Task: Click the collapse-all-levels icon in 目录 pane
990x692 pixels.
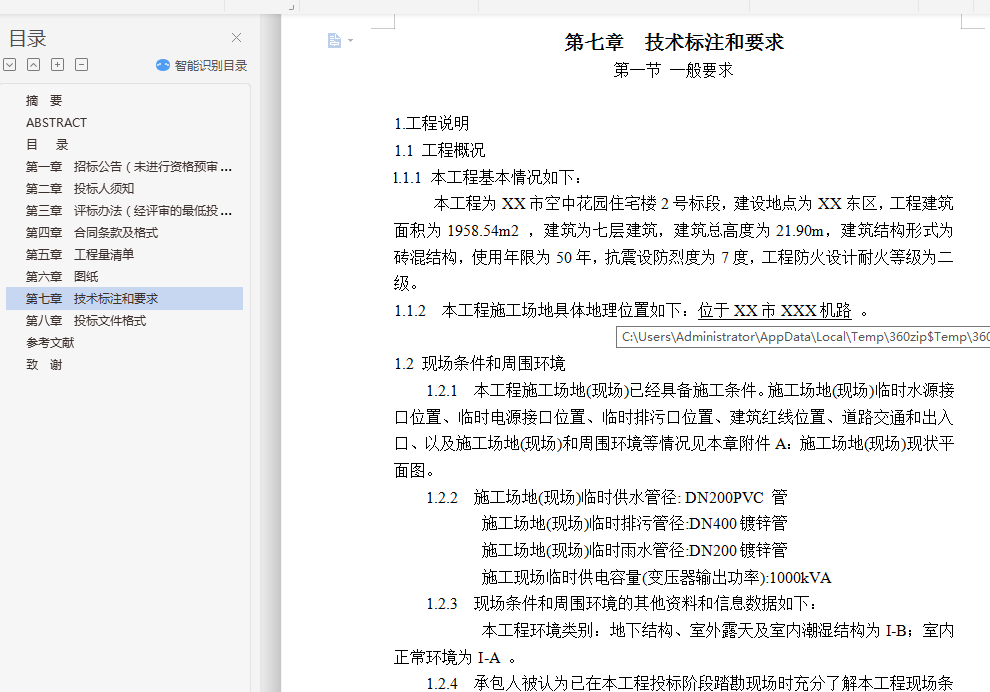Action: point(33,64)
